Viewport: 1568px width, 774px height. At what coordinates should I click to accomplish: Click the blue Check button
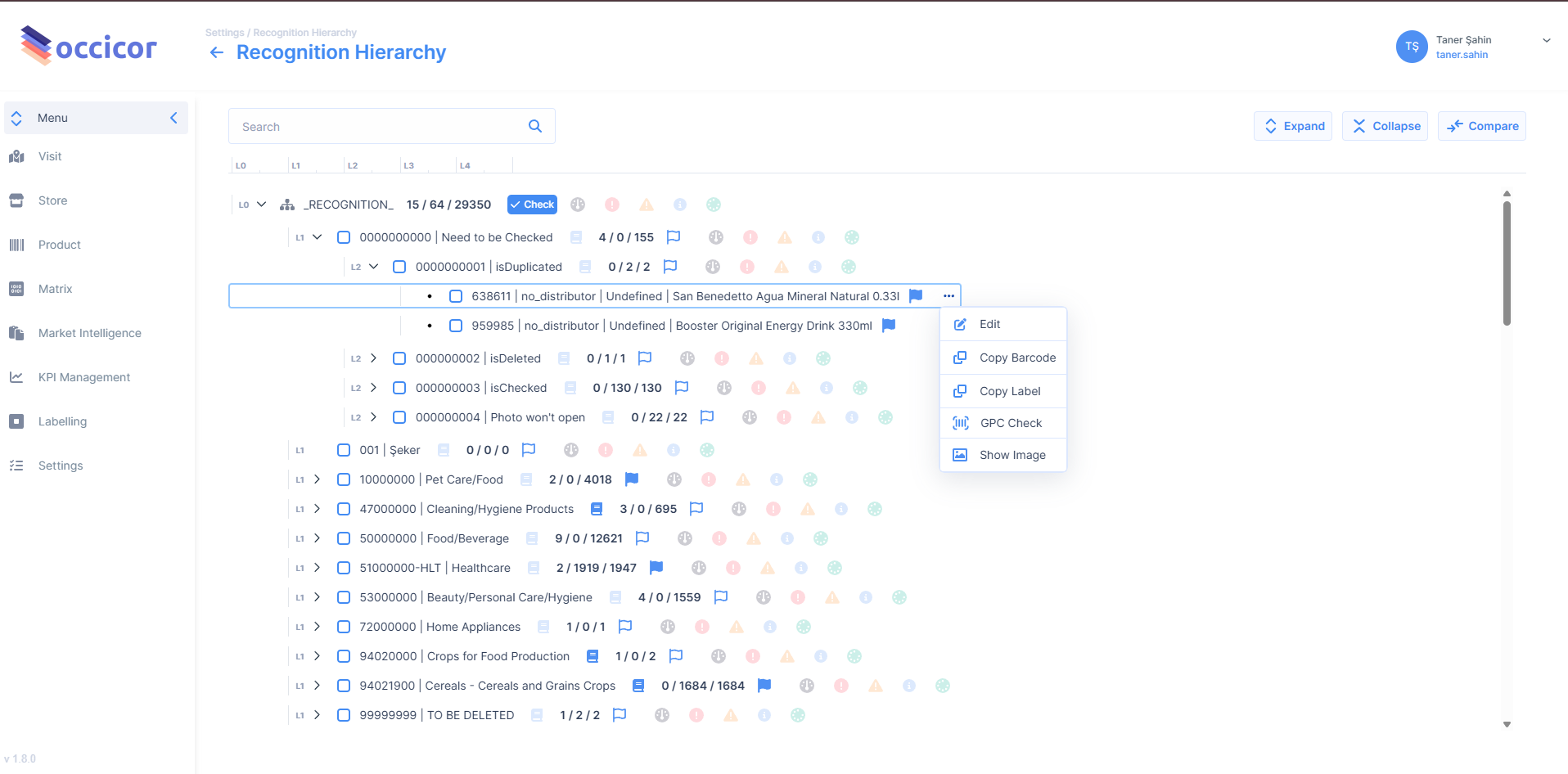pyautogui.click(x=532, y=205)
